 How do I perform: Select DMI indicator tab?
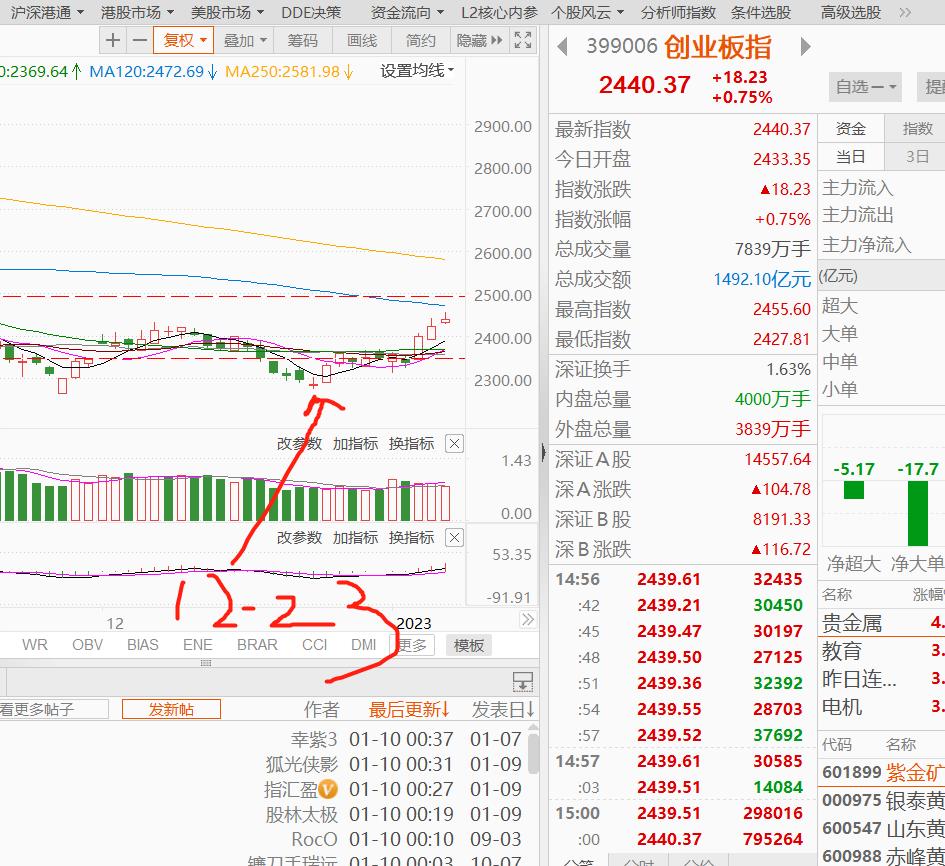point(363,645)
